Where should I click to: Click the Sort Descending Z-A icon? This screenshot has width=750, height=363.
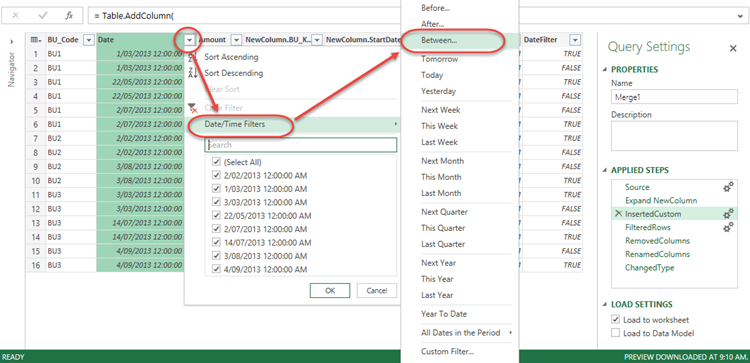pyautogui.click(x=192, y=74)
